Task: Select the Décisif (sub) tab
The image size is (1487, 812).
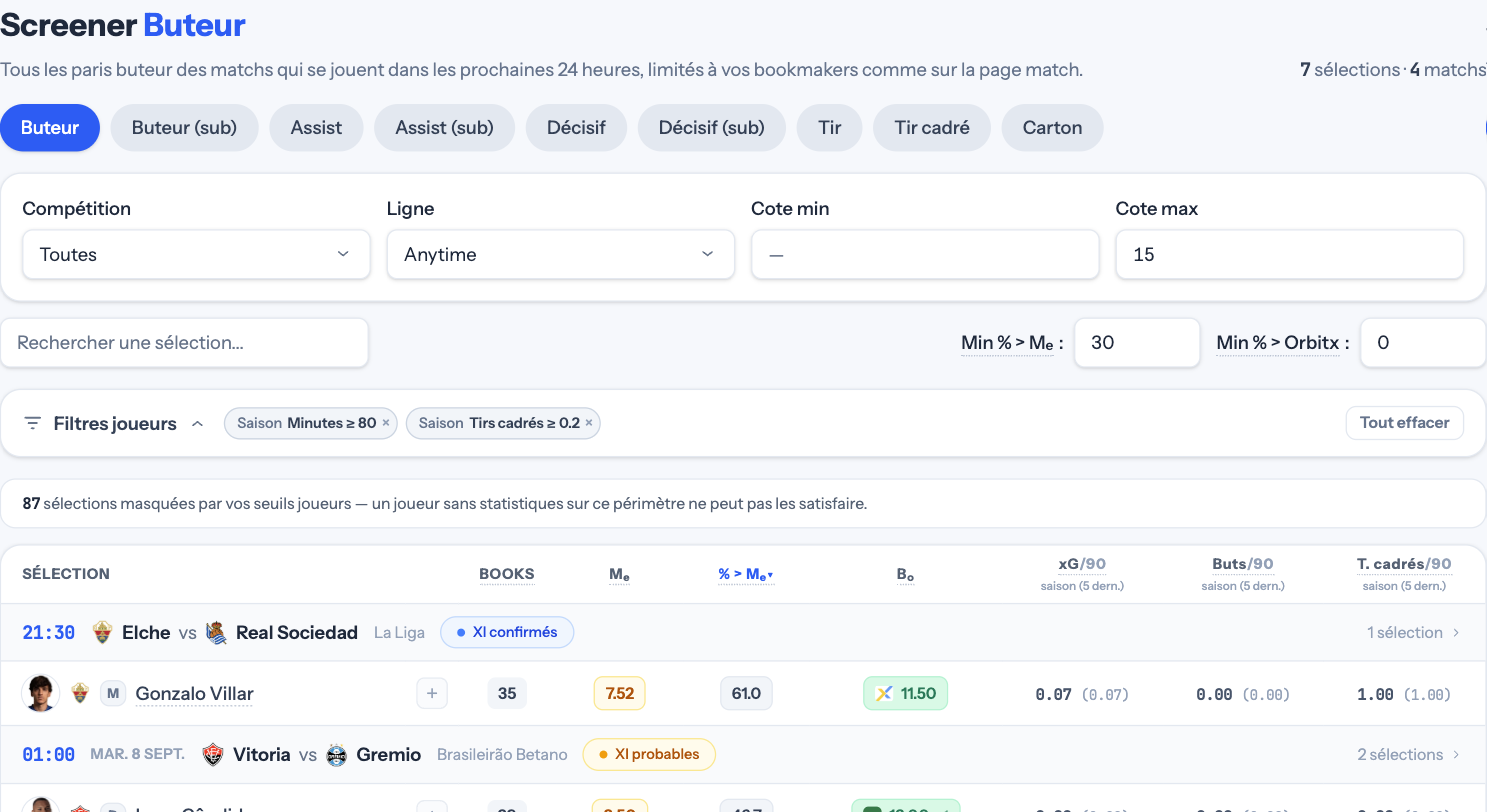Action: coord(711,128)
